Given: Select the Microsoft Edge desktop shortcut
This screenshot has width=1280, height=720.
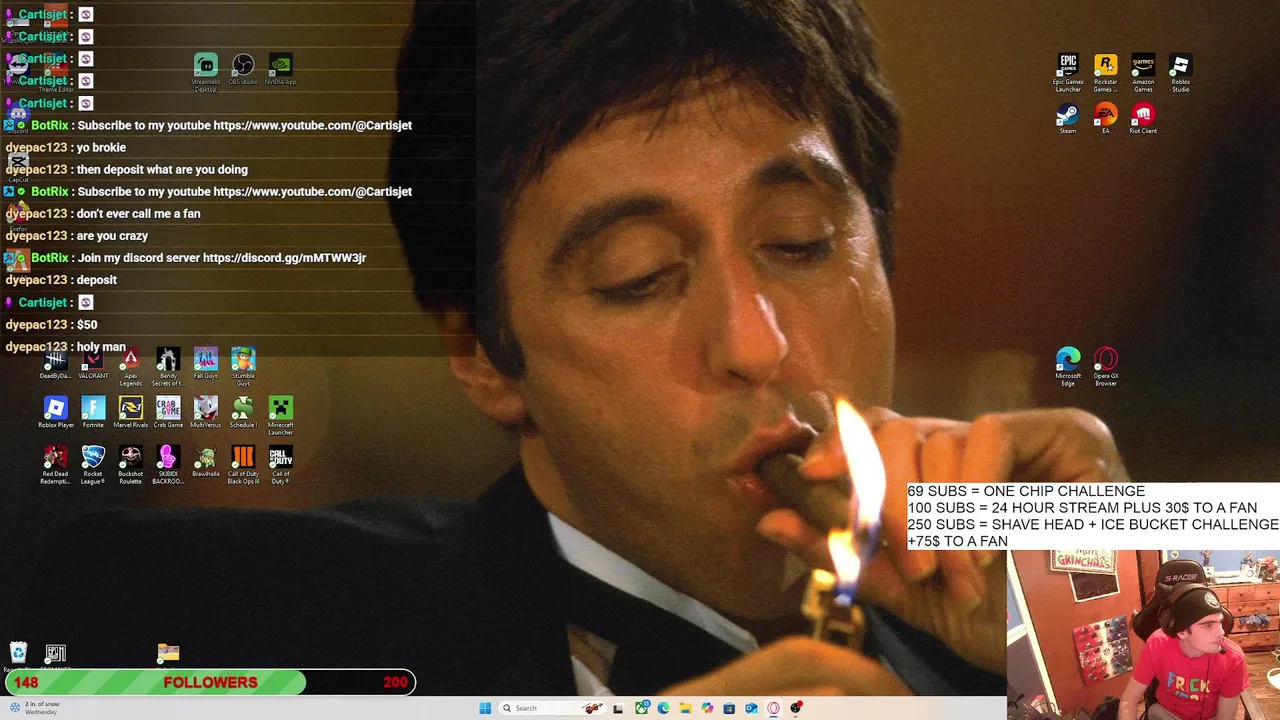Looking at the screenshot, I should point(1068,367).
